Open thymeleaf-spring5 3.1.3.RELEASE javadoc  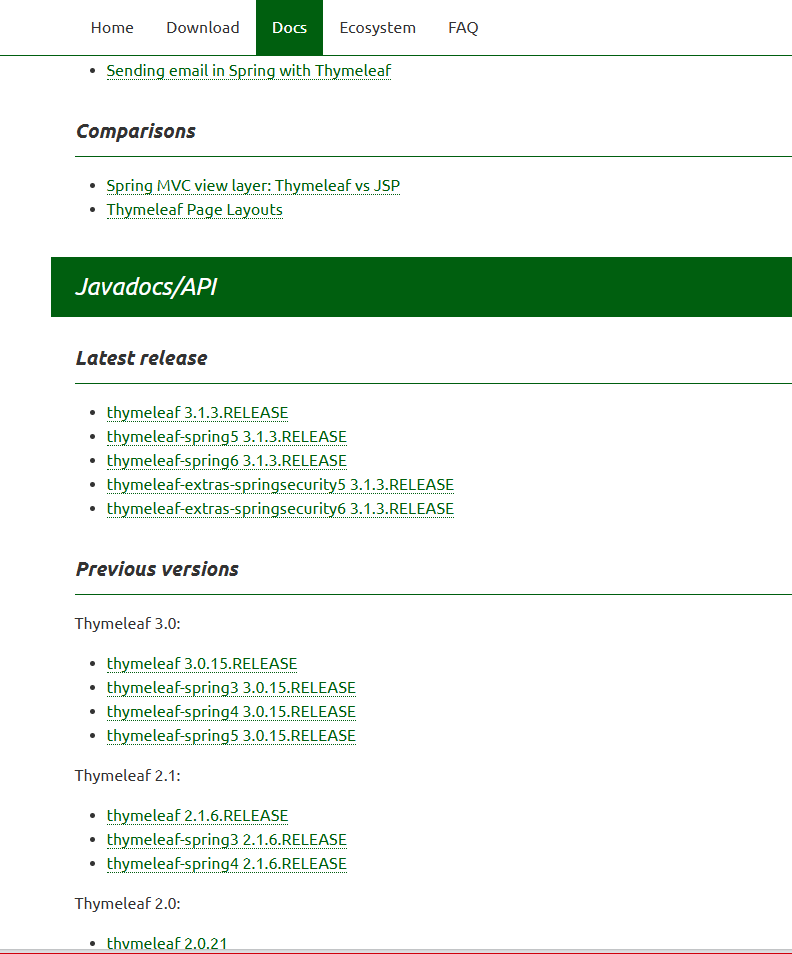(x=226, y=437)
